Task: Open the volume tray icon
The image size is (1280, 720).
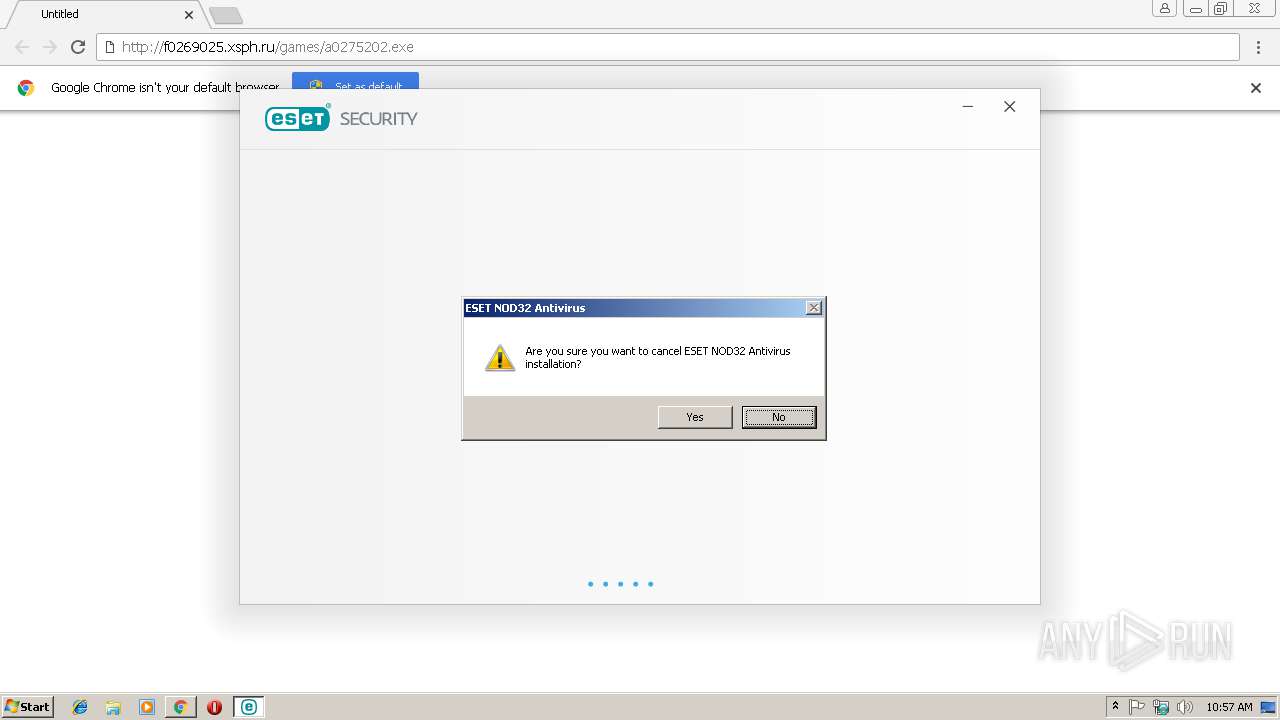Action: (x=1185, y=707)
